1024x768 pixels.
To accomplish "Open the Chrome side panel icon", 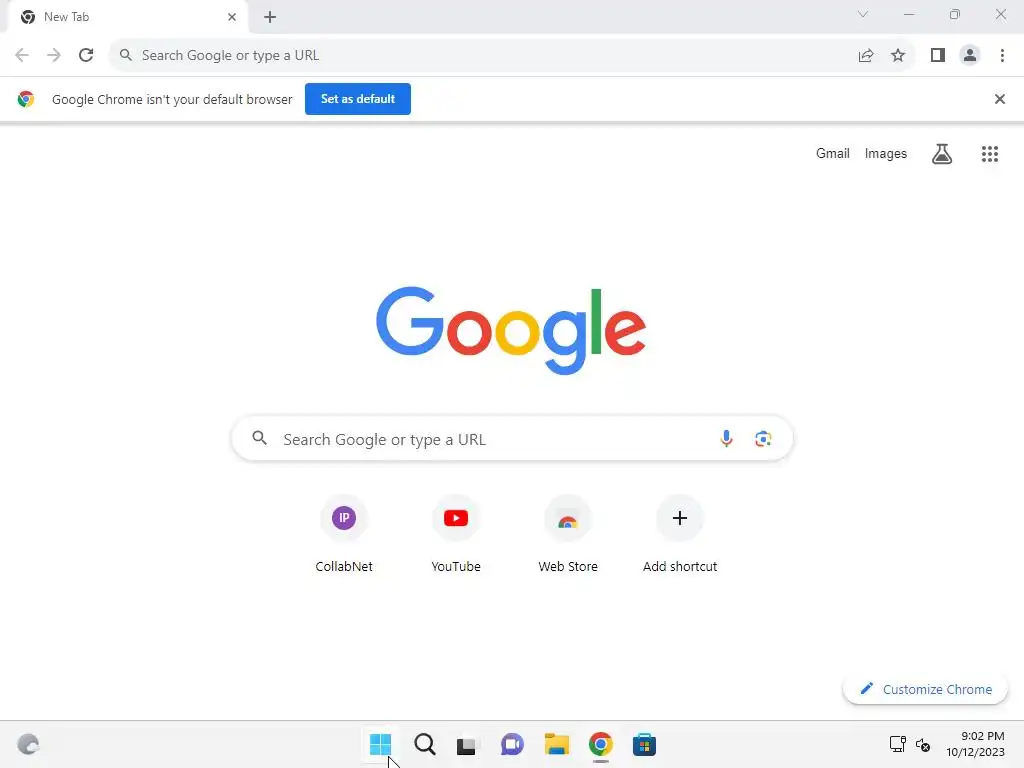I will 938,56.
